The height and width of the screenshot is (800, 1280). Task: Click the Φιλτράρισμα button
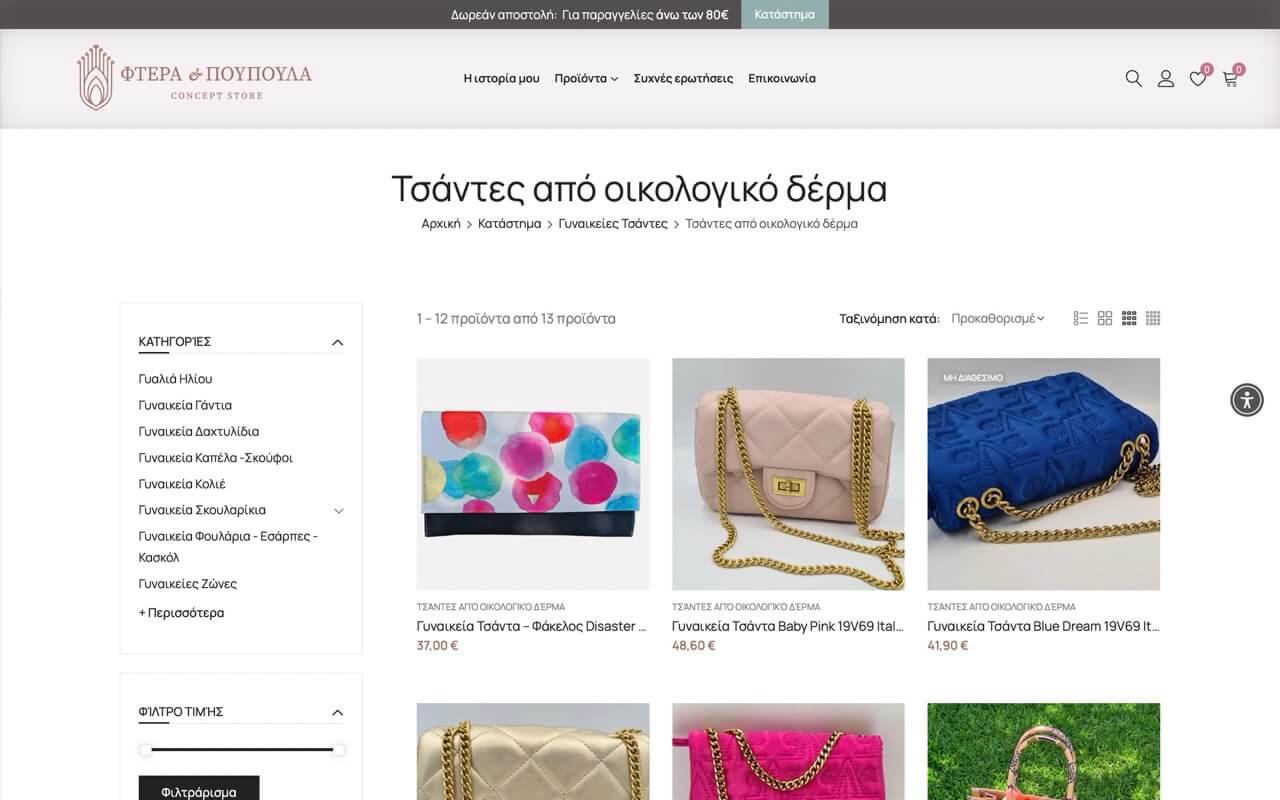[x=199, y=791]
